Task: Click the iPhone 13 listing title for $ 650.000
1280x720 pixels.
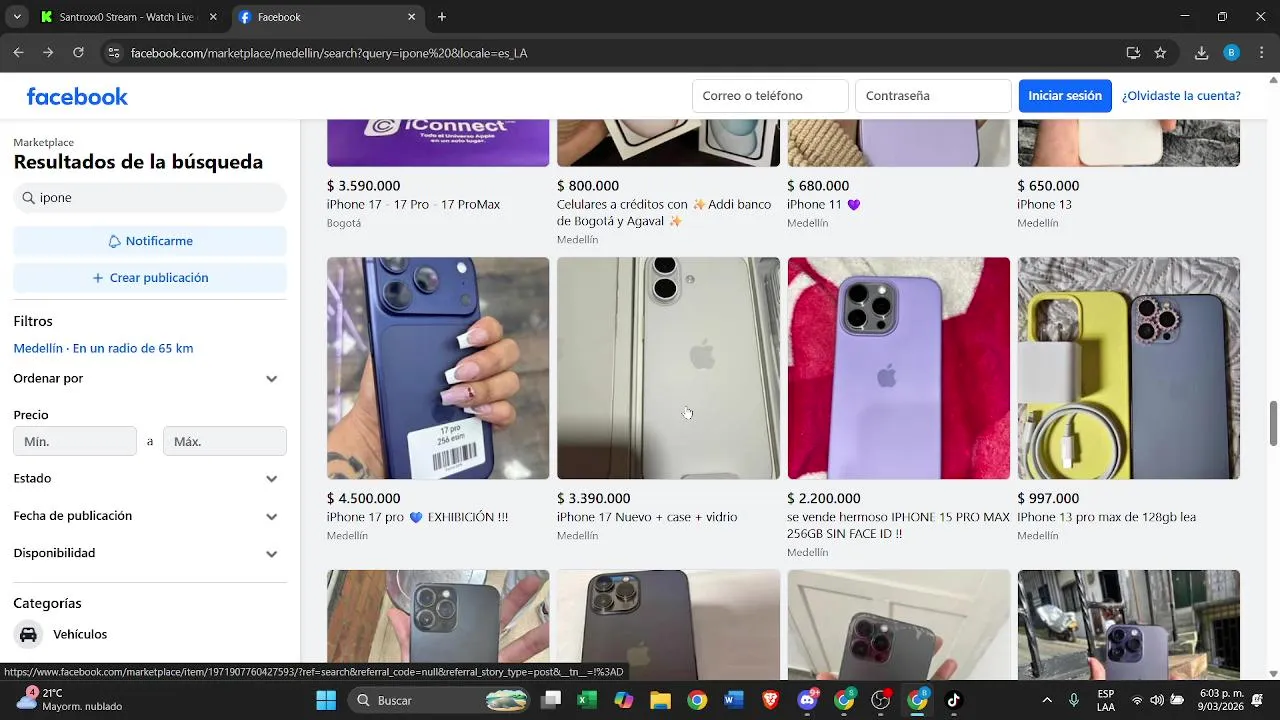Action: pyautogui.click(x=1044, y=205)
